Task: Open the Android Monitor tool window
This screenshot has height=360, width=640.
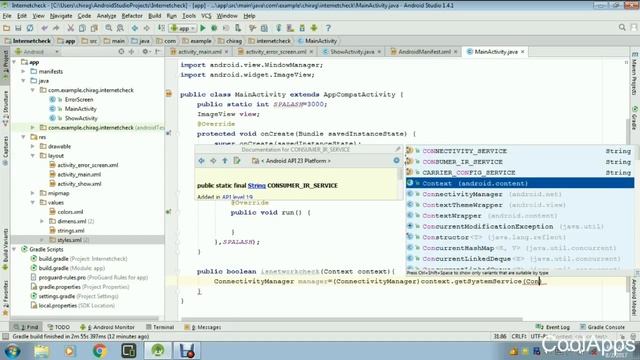Action: pos(107,327)
